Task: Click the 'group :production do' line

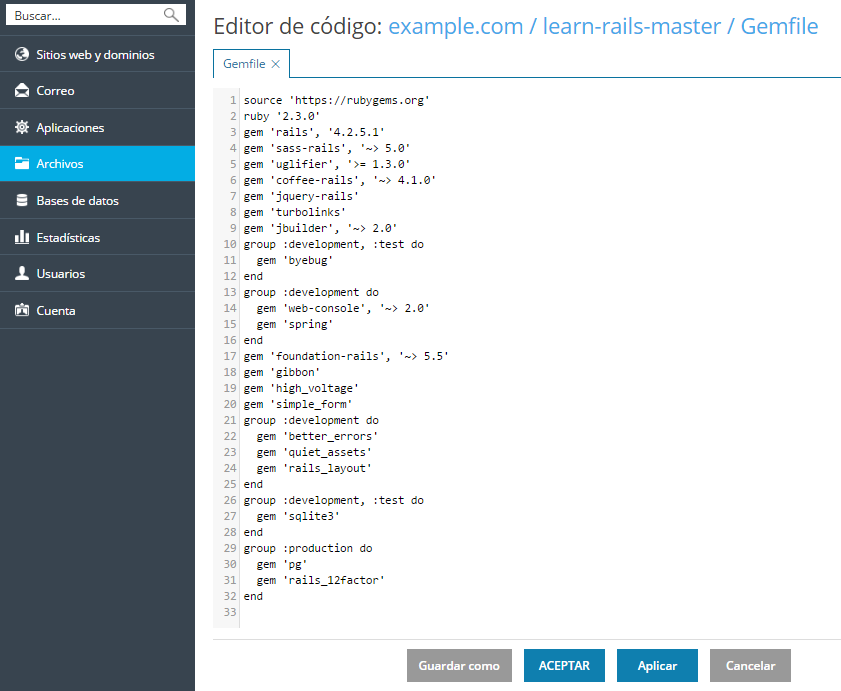Action: pyautogui.click(x=308, y=548)
